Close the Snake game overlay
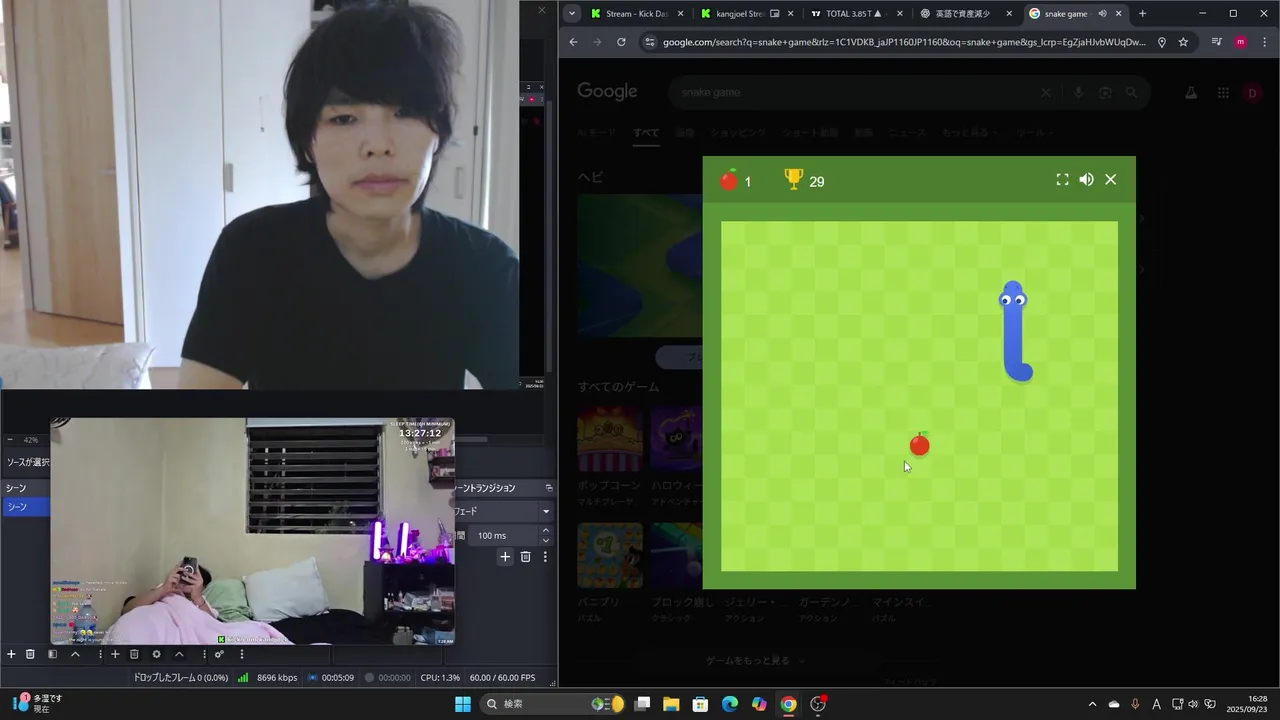The width and height of the screenshot is (1280, 720). [x=1110, y=180]
